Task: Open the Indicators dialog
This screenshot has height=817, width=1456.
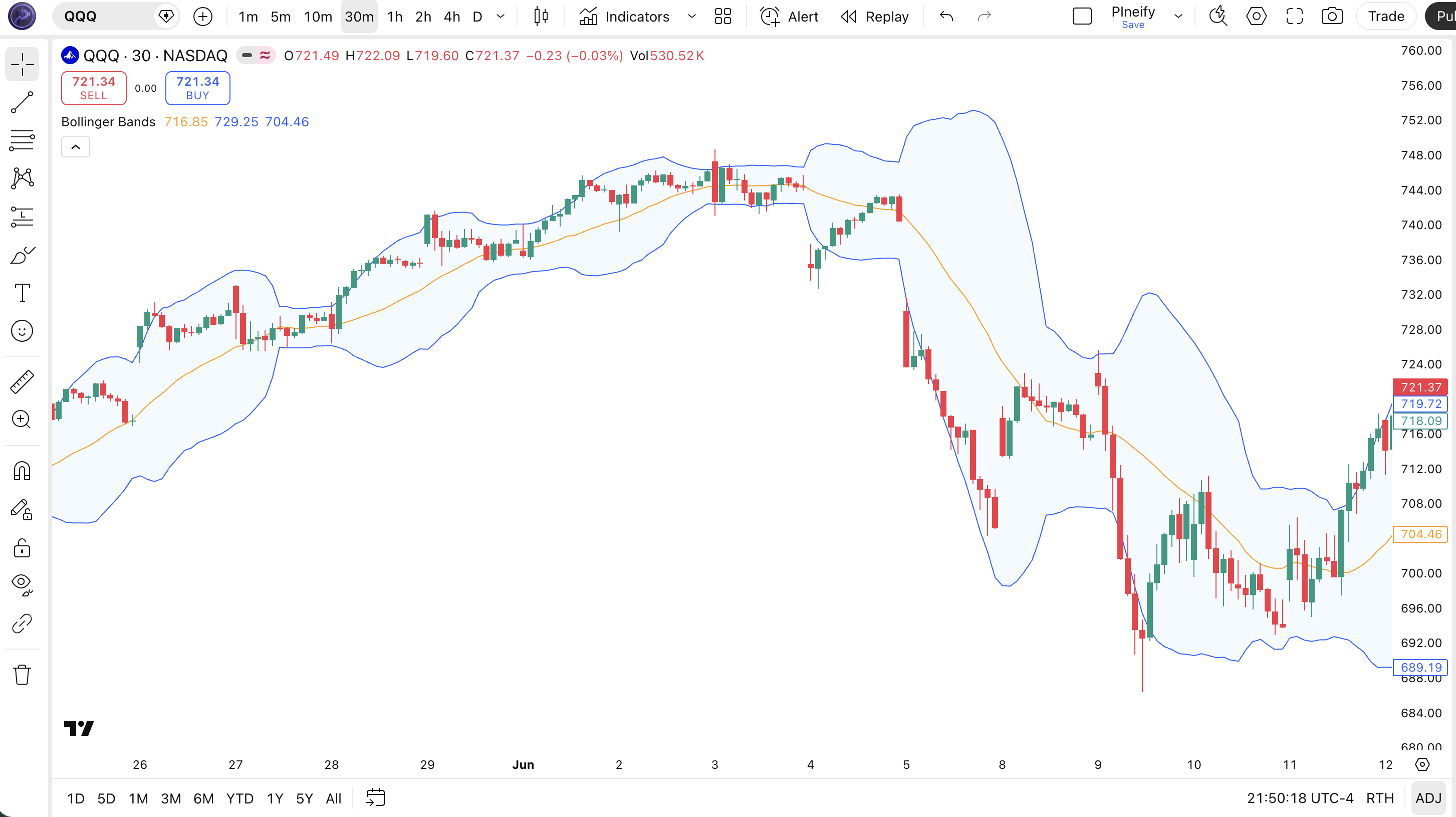Action: point(624,17)
